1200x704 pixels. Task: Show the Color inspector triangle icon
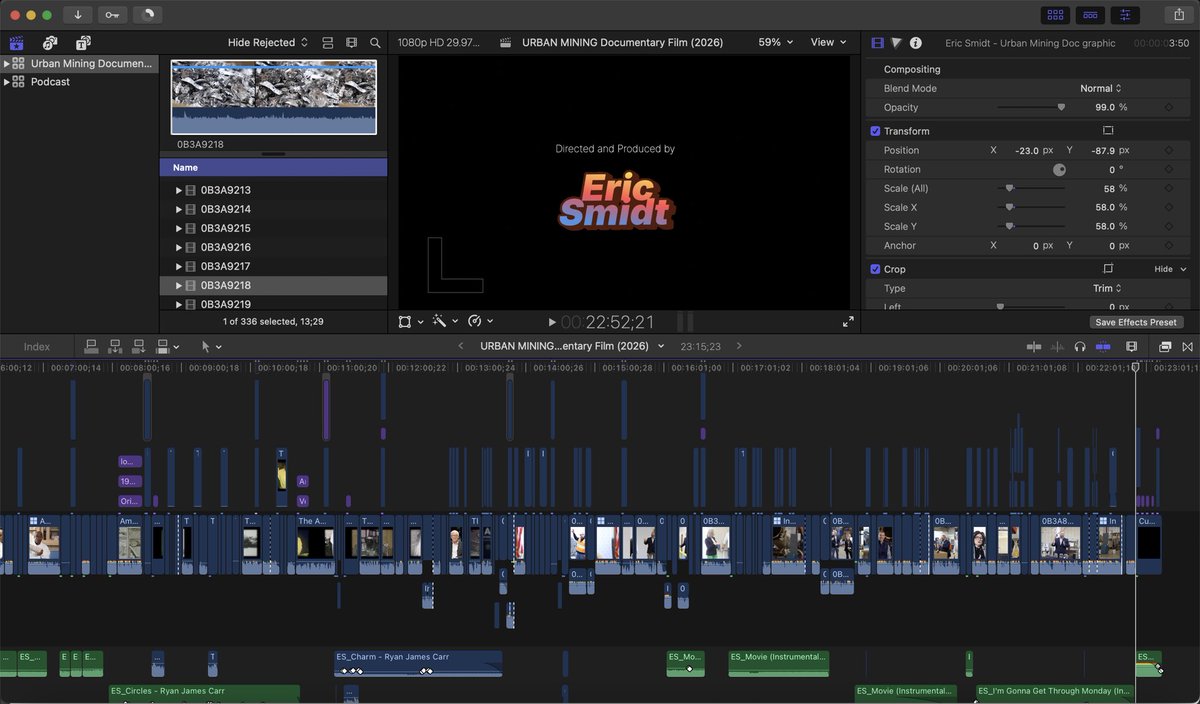click(x=896, y=43)
